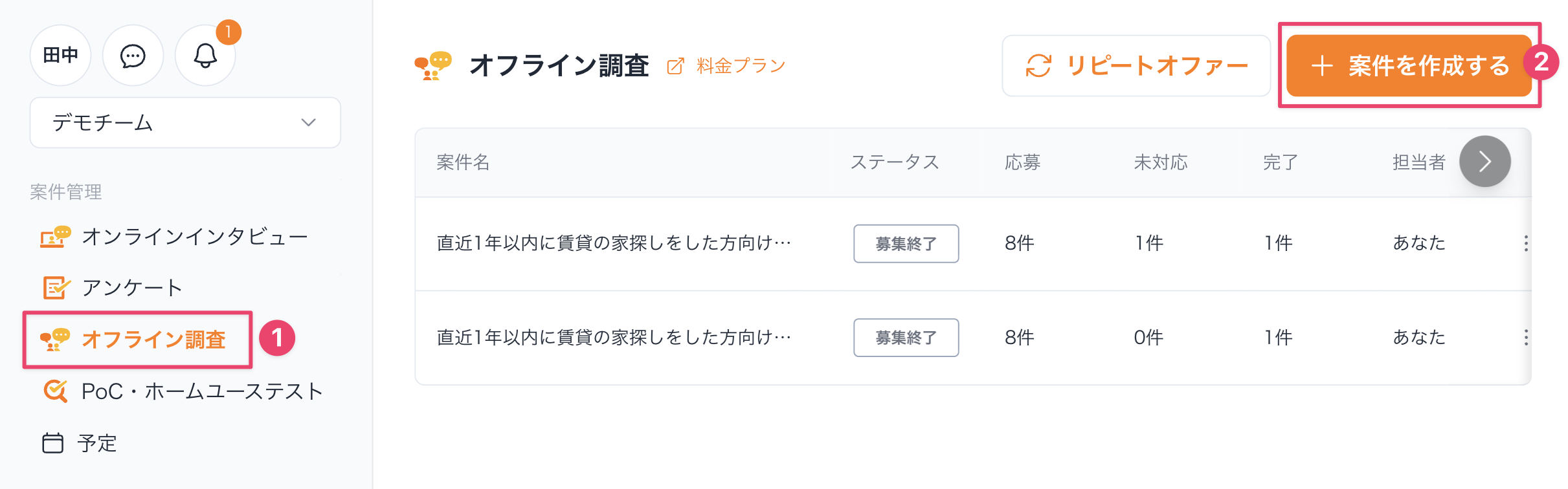
Task: Select オフライン調査 in the sidebar
Action: 153,340
